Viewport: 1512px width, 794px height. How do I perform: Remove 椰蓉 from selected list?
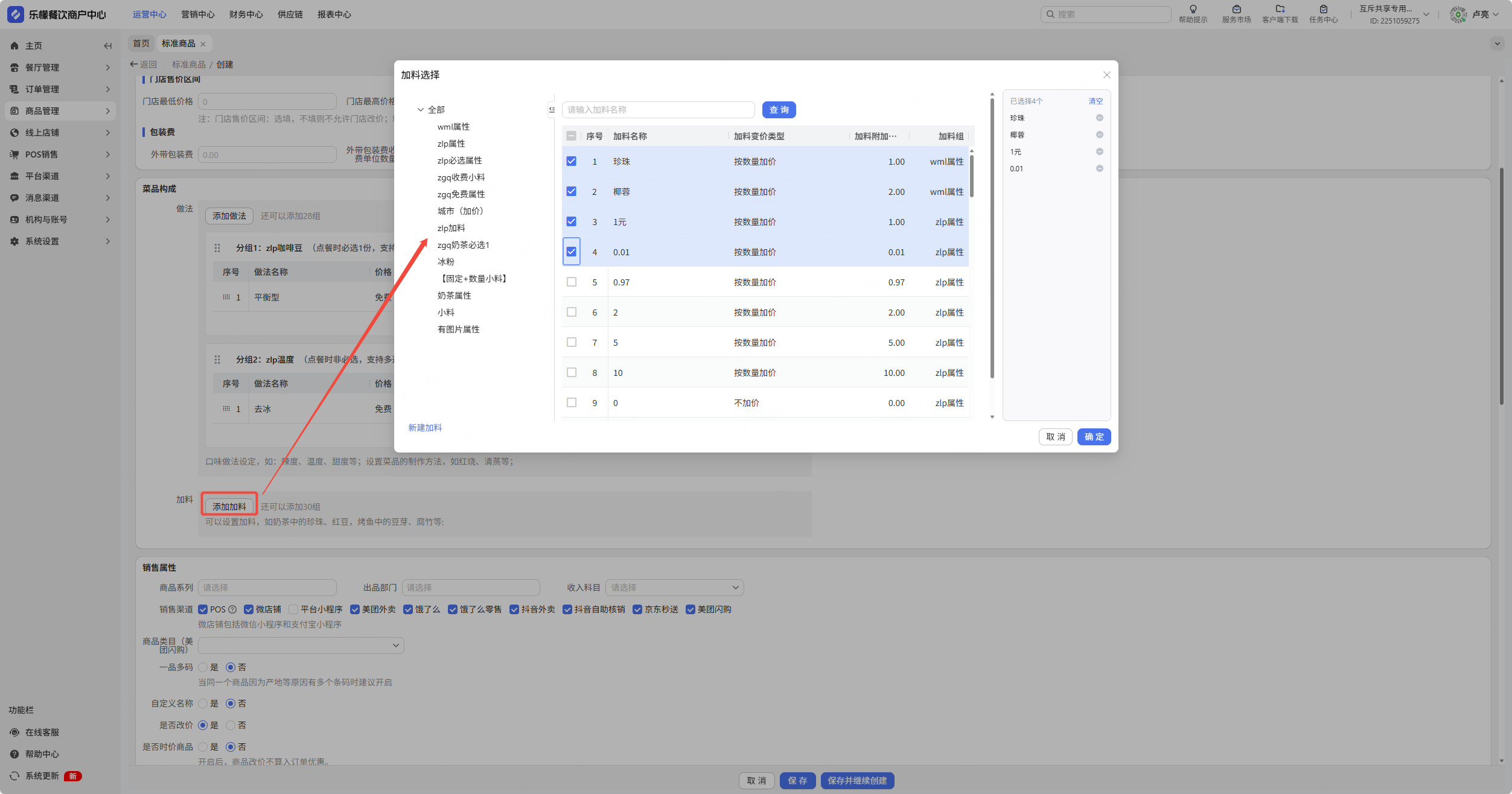coord(1099,135)
